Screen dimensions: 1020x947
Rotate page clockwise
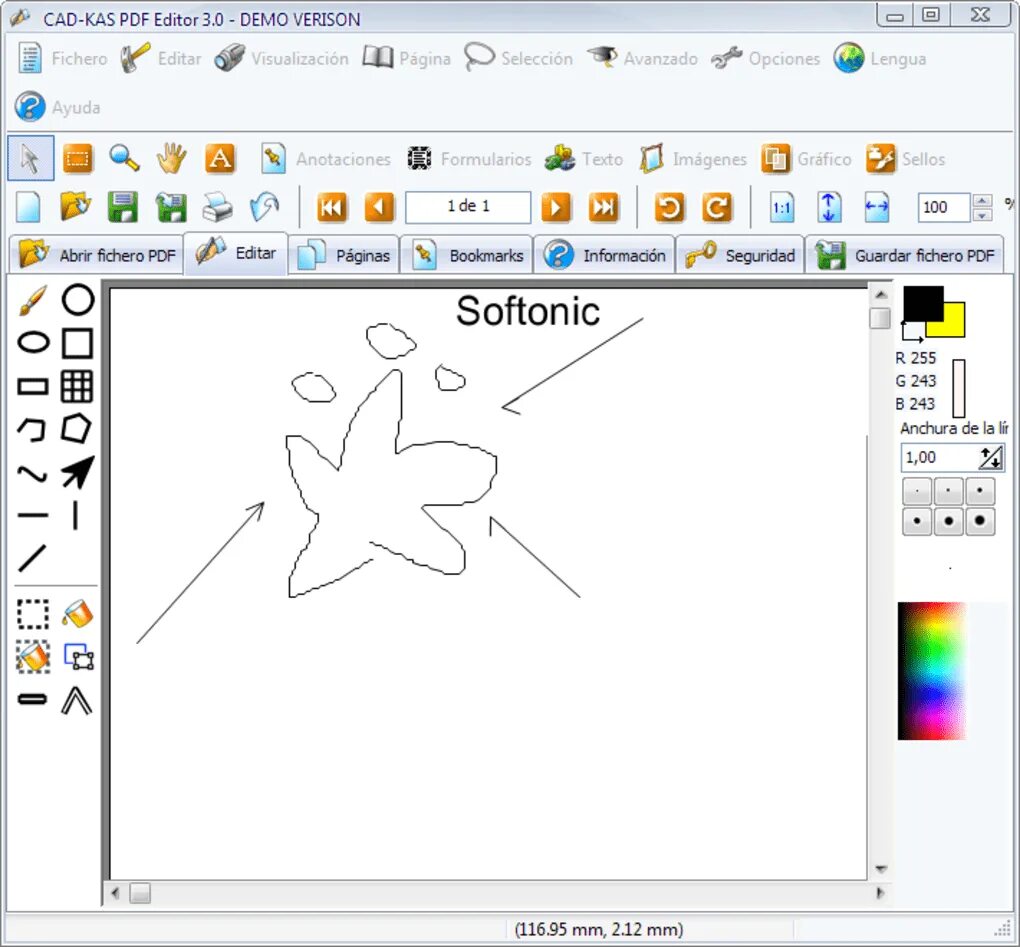pyautogui.click(x=717, y=207)
